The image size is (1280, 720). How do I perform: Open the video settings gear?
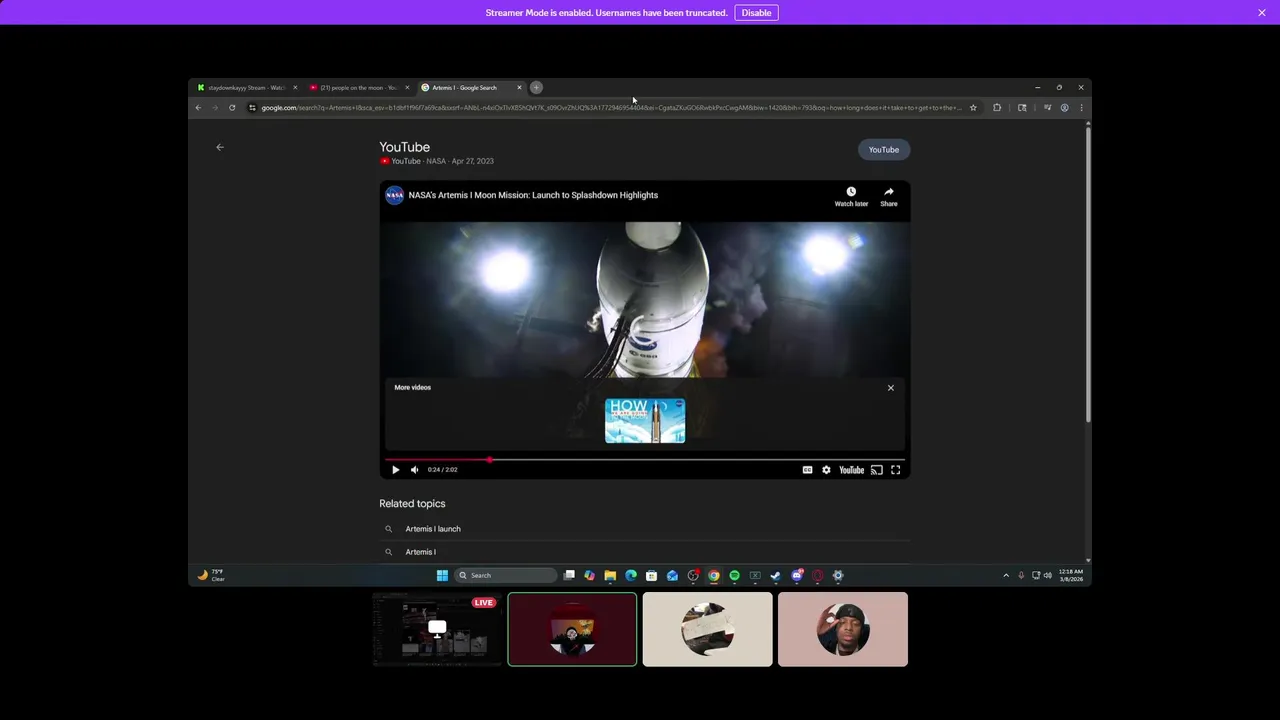pyautogui.click(x=826, y=470)
